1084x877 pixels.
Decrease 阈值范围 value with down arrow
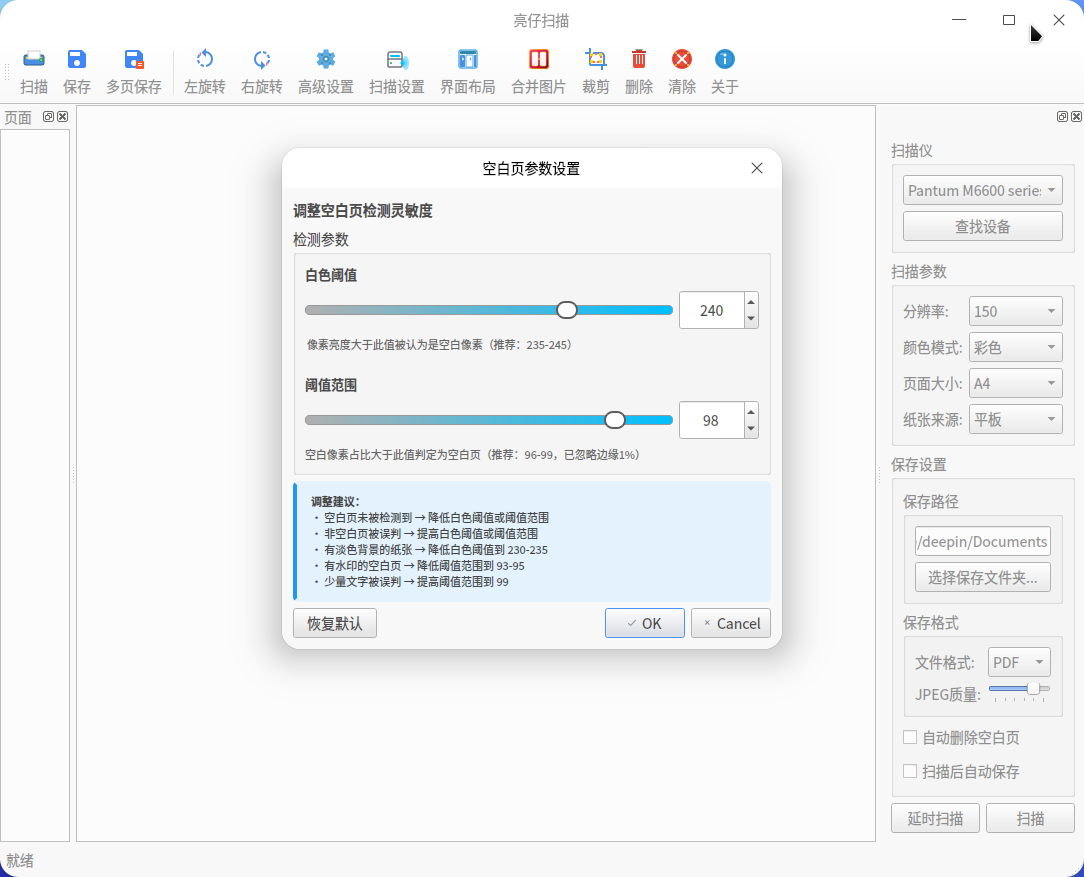click(x=751, y=428)
